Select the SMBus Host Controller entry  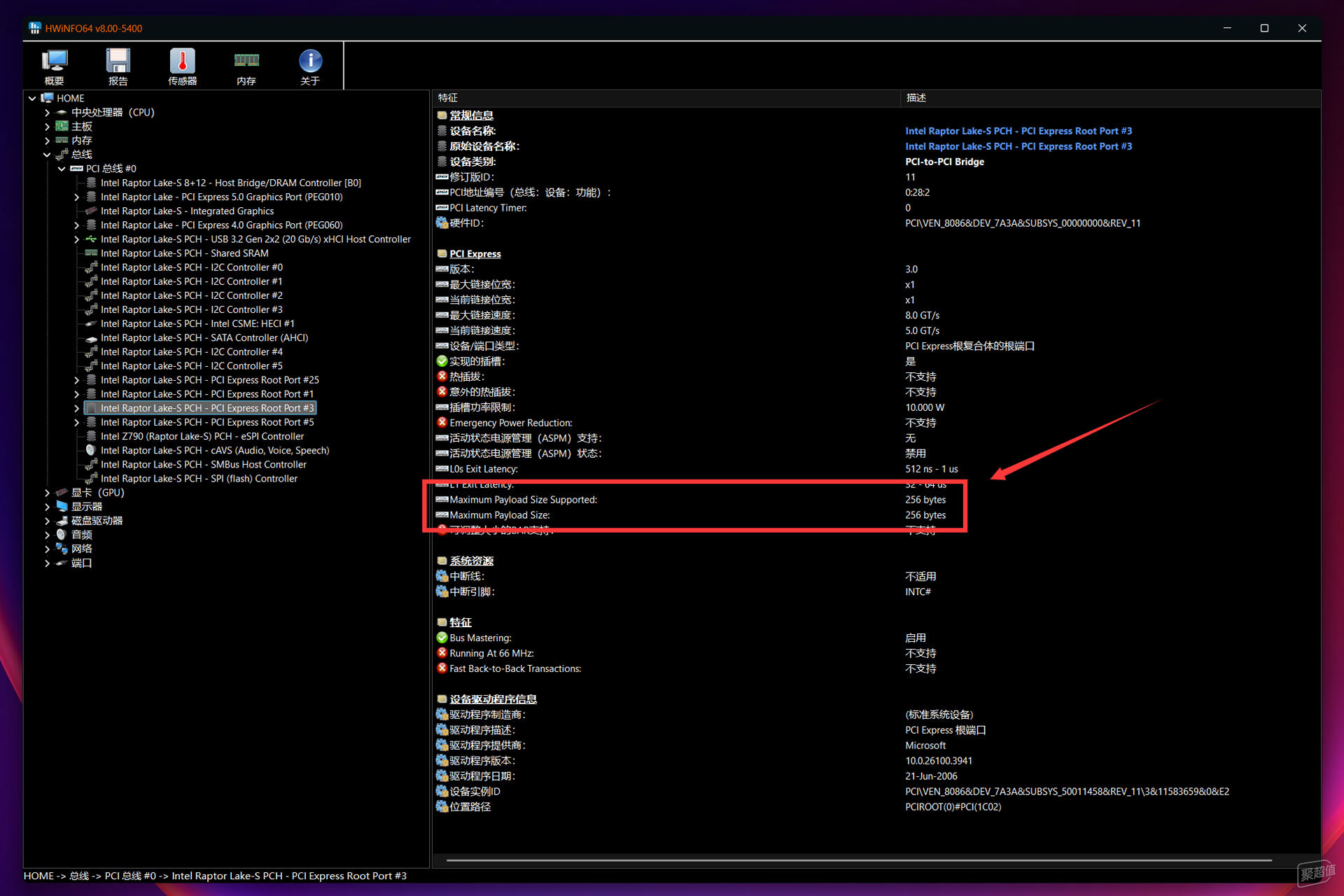(203, 464)
